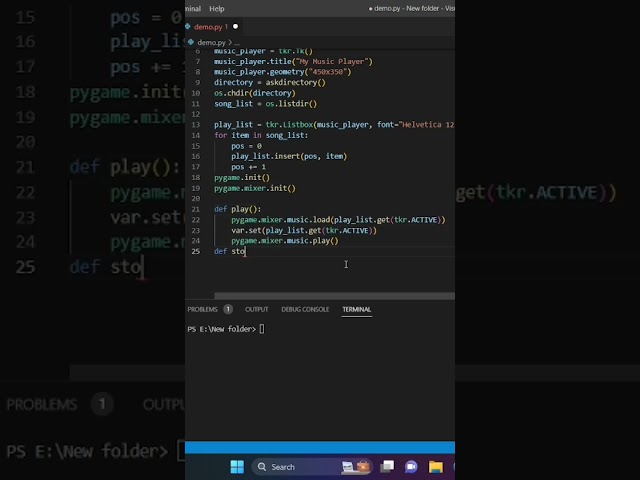Click 'pygame.mixer.init()' on line 19
640x480 pixels.
coord(255,188)
